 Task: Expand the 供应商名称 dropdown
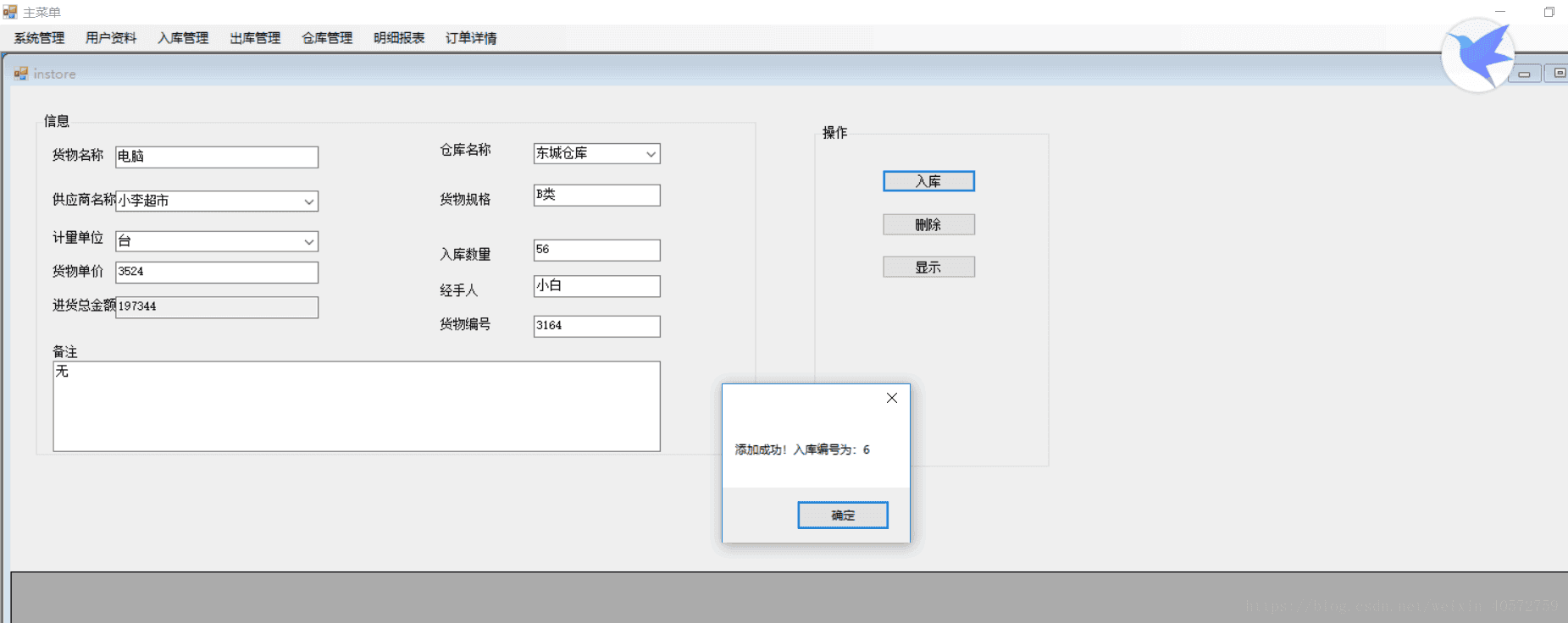(x=309, y=201)
